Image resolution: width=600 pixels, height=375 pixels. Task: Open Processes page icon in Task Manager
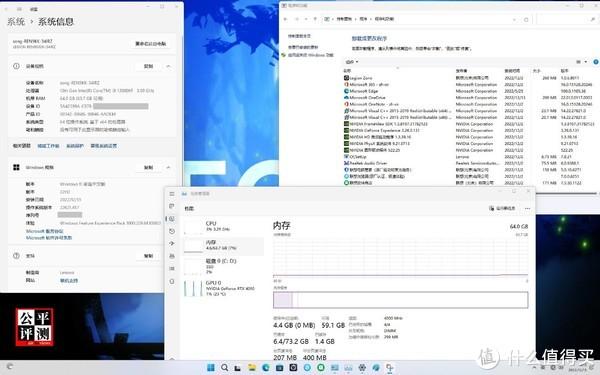pyautogui.click(x=172, y=206)
